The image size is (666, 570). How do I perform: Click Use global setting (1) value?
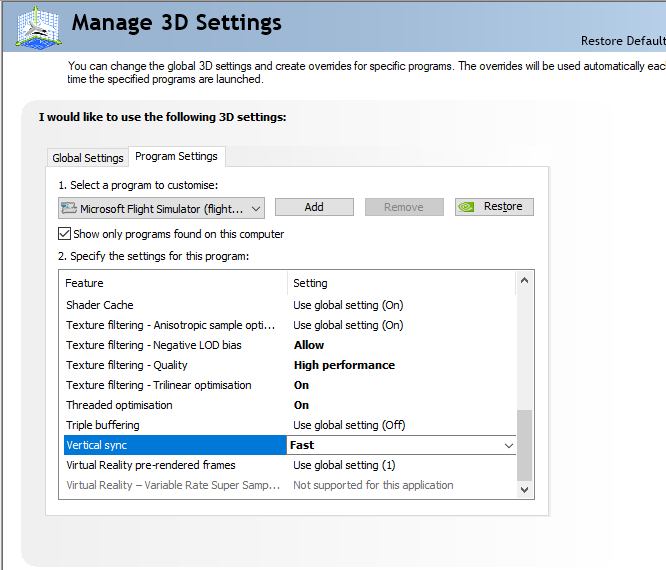(x=344, y=465)
